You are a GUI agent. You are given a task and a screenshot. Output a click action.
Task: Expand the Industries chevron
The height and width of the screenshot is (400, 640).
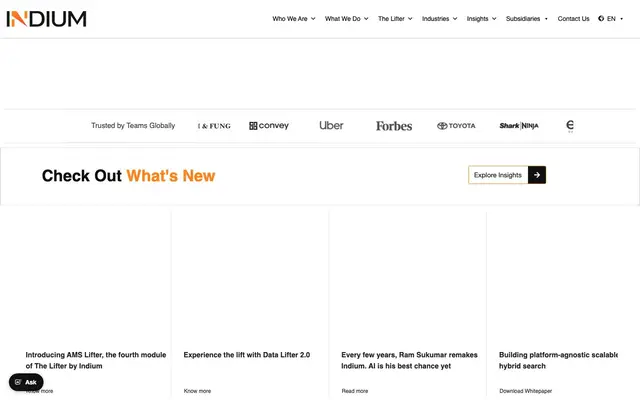[455, 19]
